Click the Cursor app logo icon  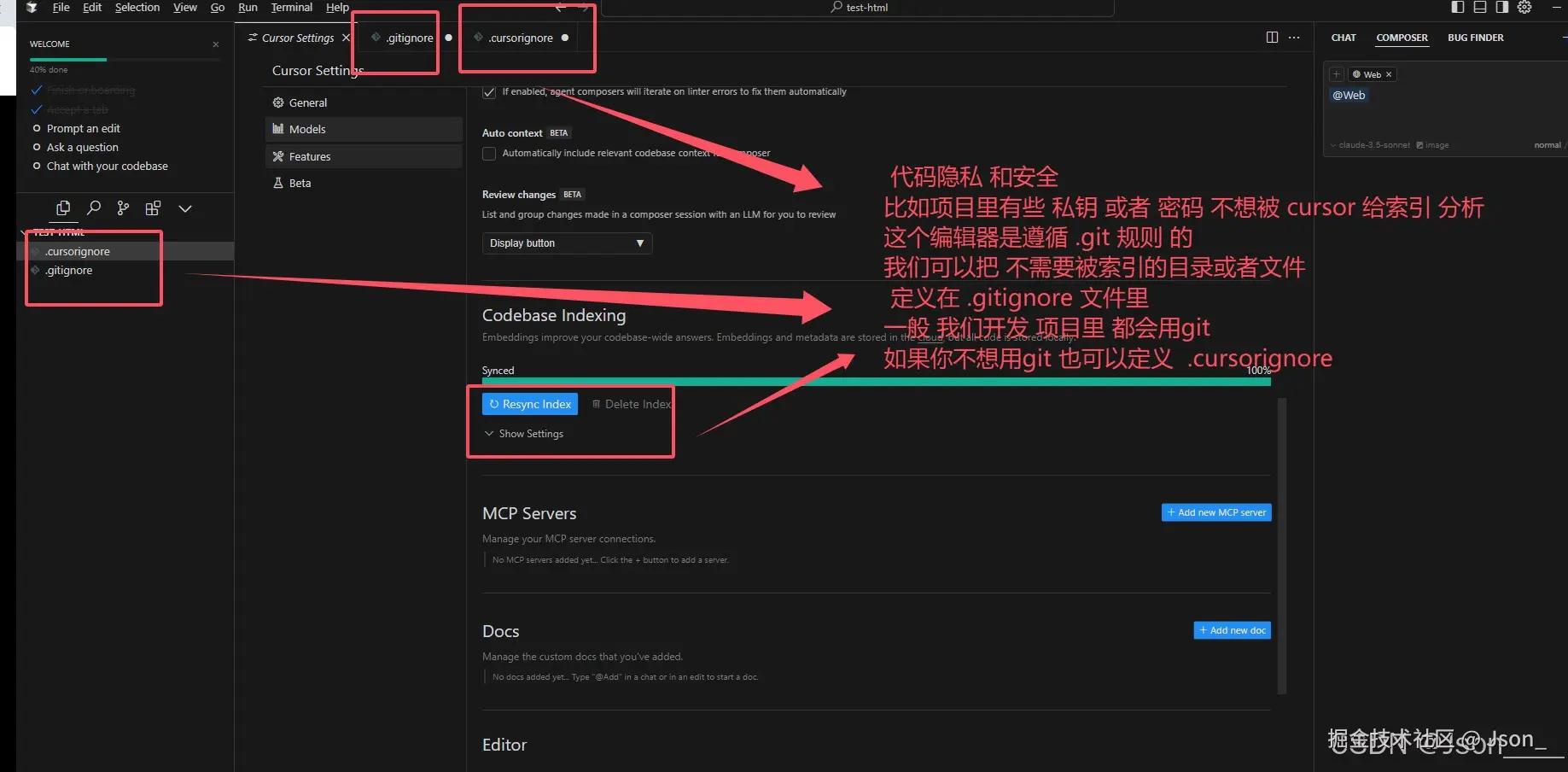[x=32, y=8]
